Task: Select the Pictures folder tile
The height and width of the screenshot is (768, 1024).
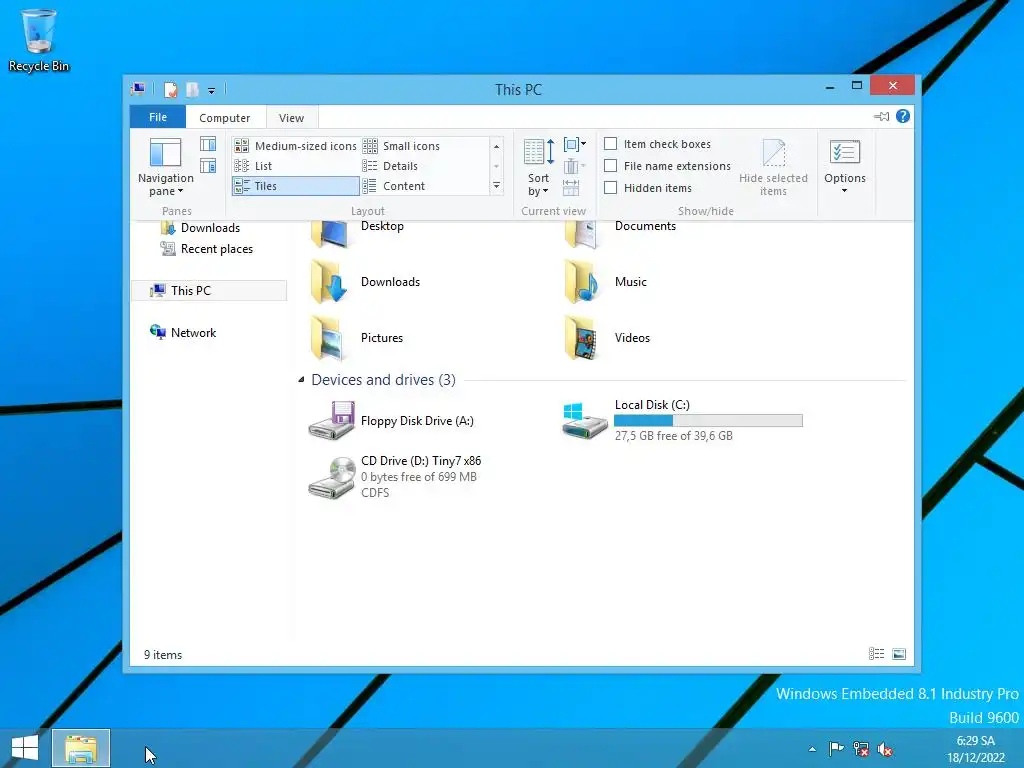Action: (x=357, y=338)
